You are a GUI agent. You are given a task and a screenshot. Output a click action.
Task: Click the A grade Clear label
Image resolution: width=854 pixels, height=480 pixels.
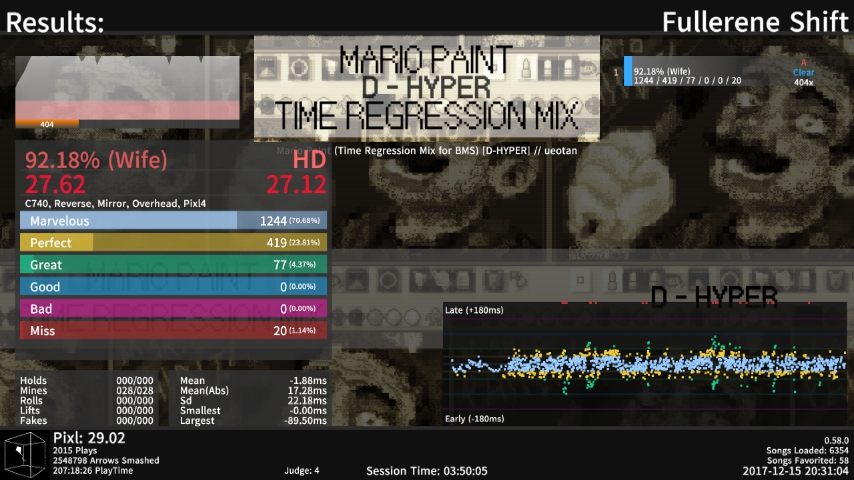(803, 67)
